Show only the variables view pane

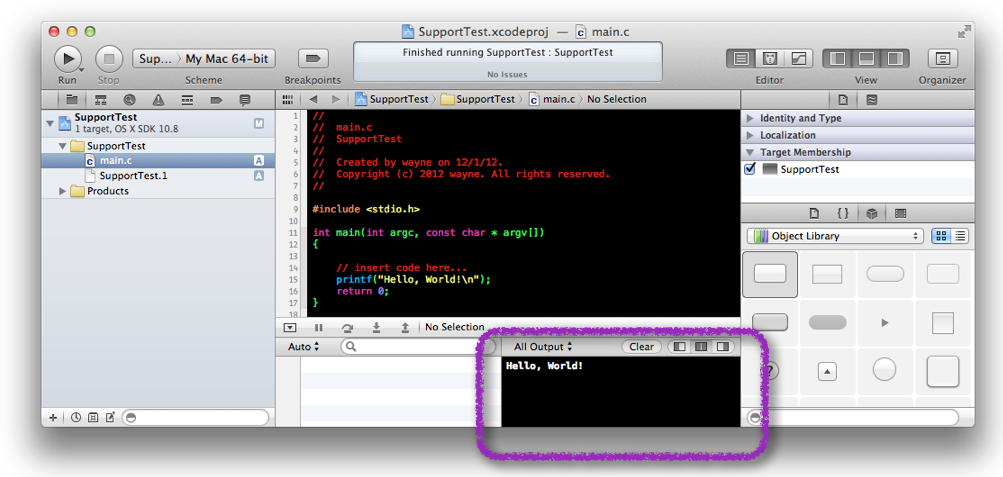pyautogui.click(x=679, y=347)
